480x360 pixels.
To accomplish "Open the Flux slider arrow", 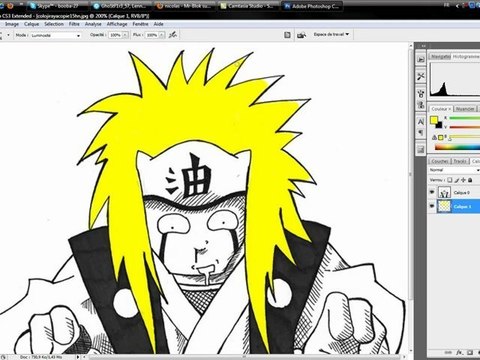I will pyautogui.click(x=162, y=35).
